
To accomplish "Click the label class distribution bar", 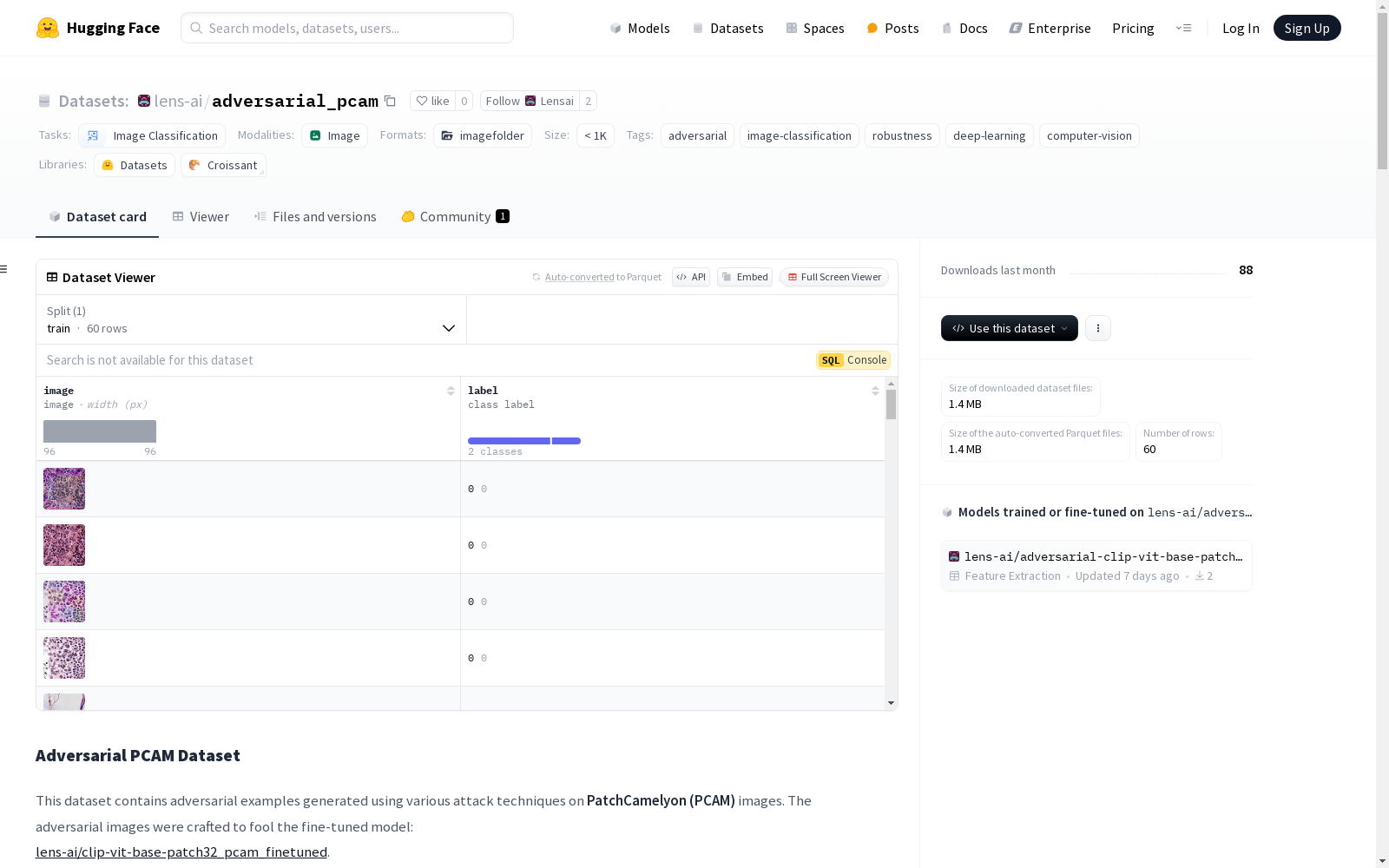I will click(x=524, y=441).
